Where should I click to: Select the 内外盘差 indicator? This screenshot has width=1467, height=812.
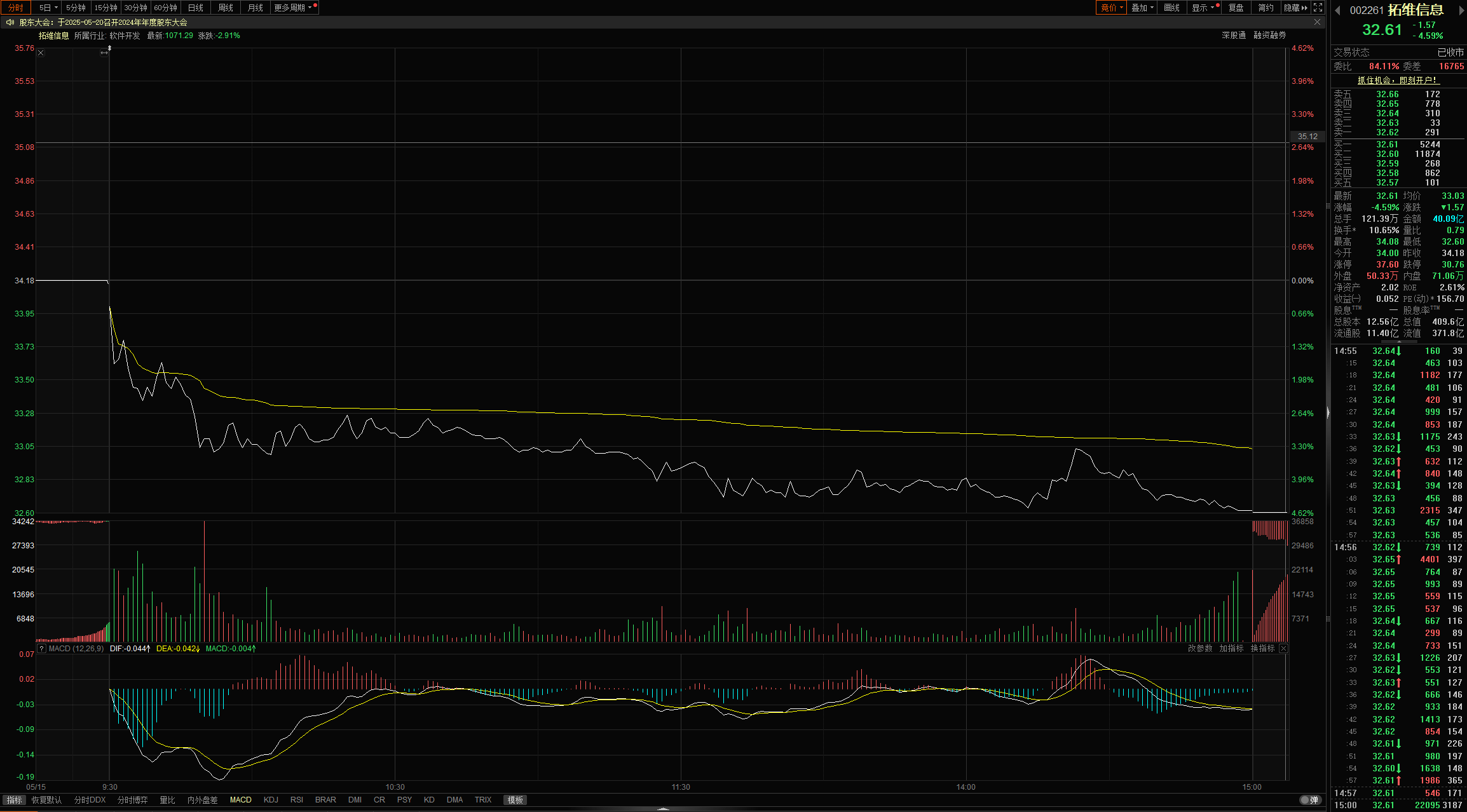click(x=202, y=800)
